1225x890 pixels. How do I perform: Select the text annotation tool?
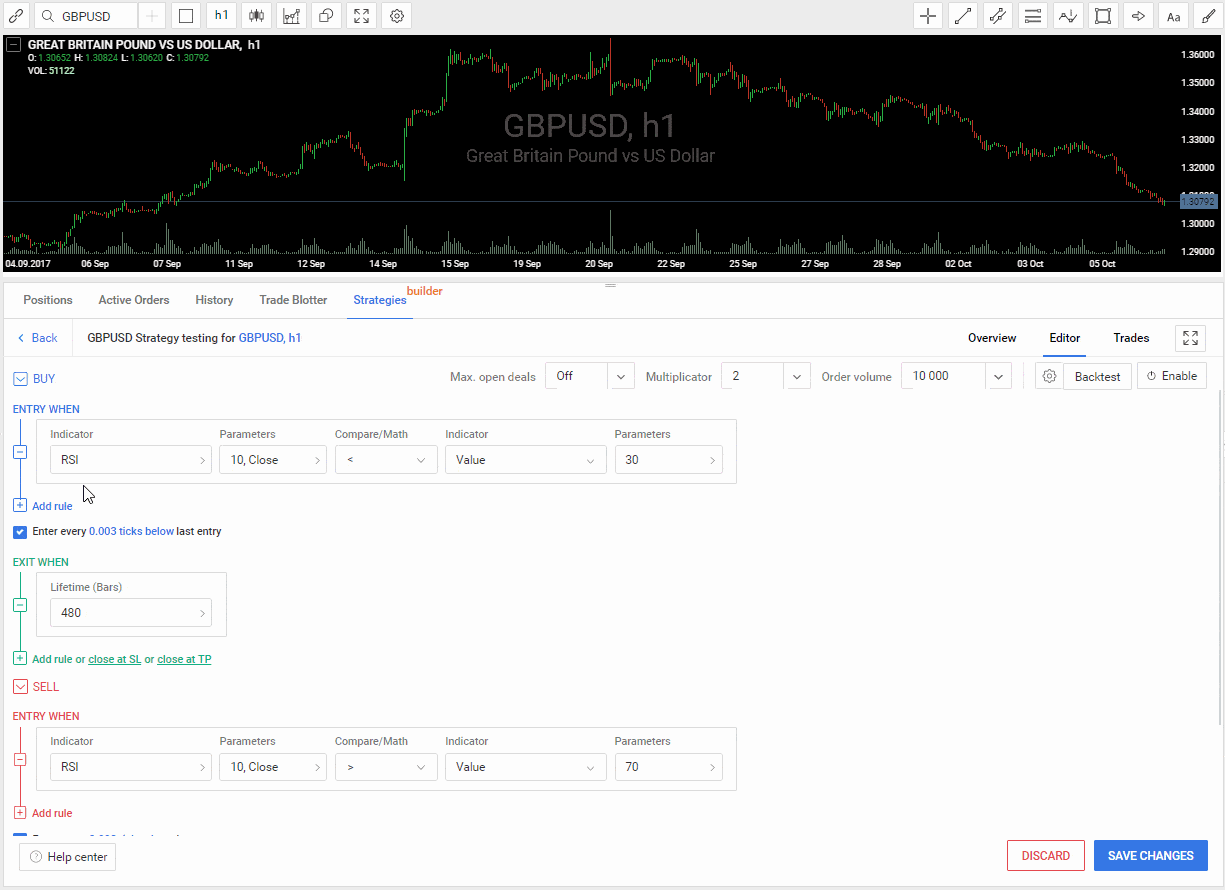1173,16
